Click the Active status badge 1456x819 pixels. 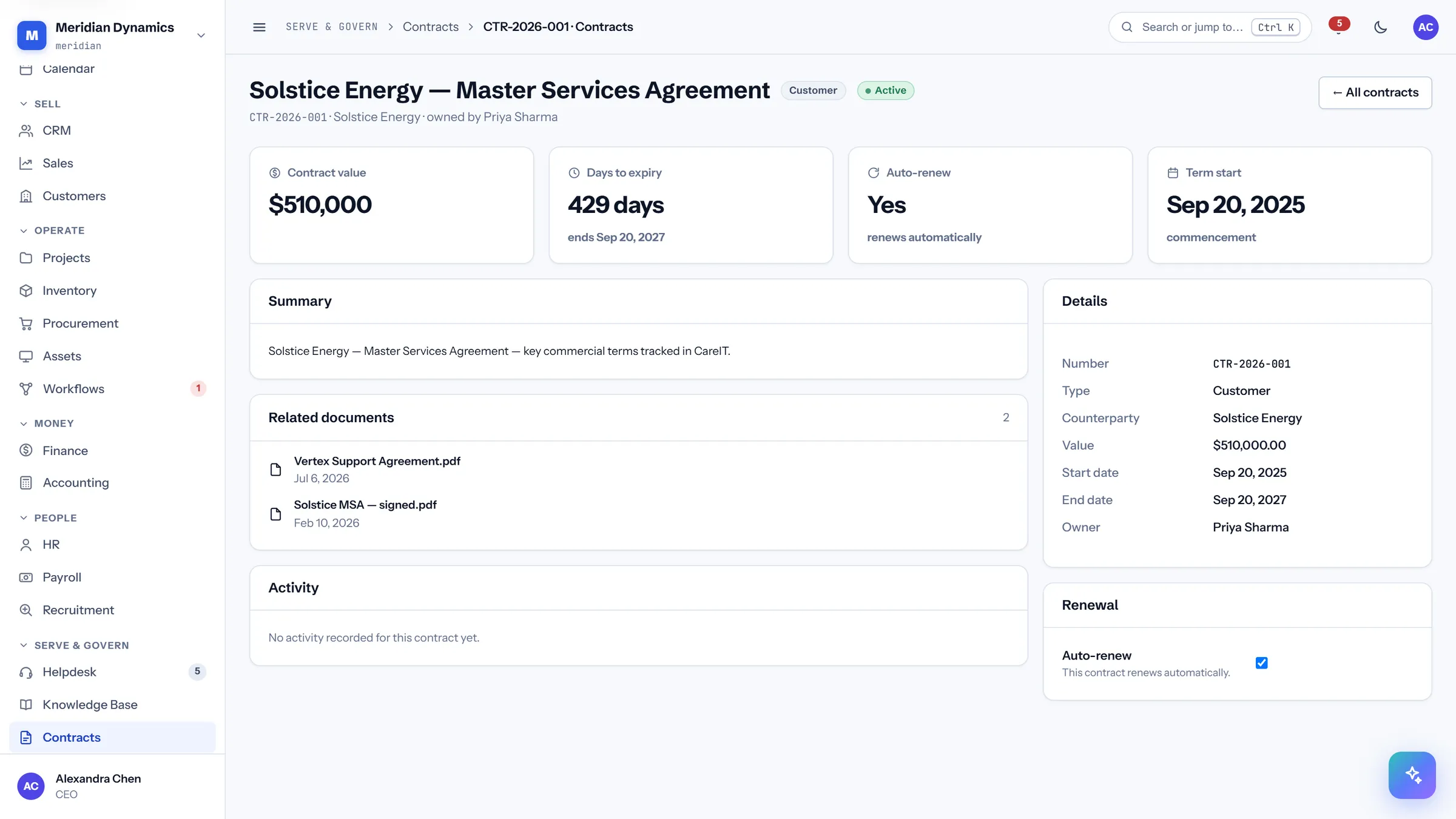pyautogui.click(x=885, y=90)
